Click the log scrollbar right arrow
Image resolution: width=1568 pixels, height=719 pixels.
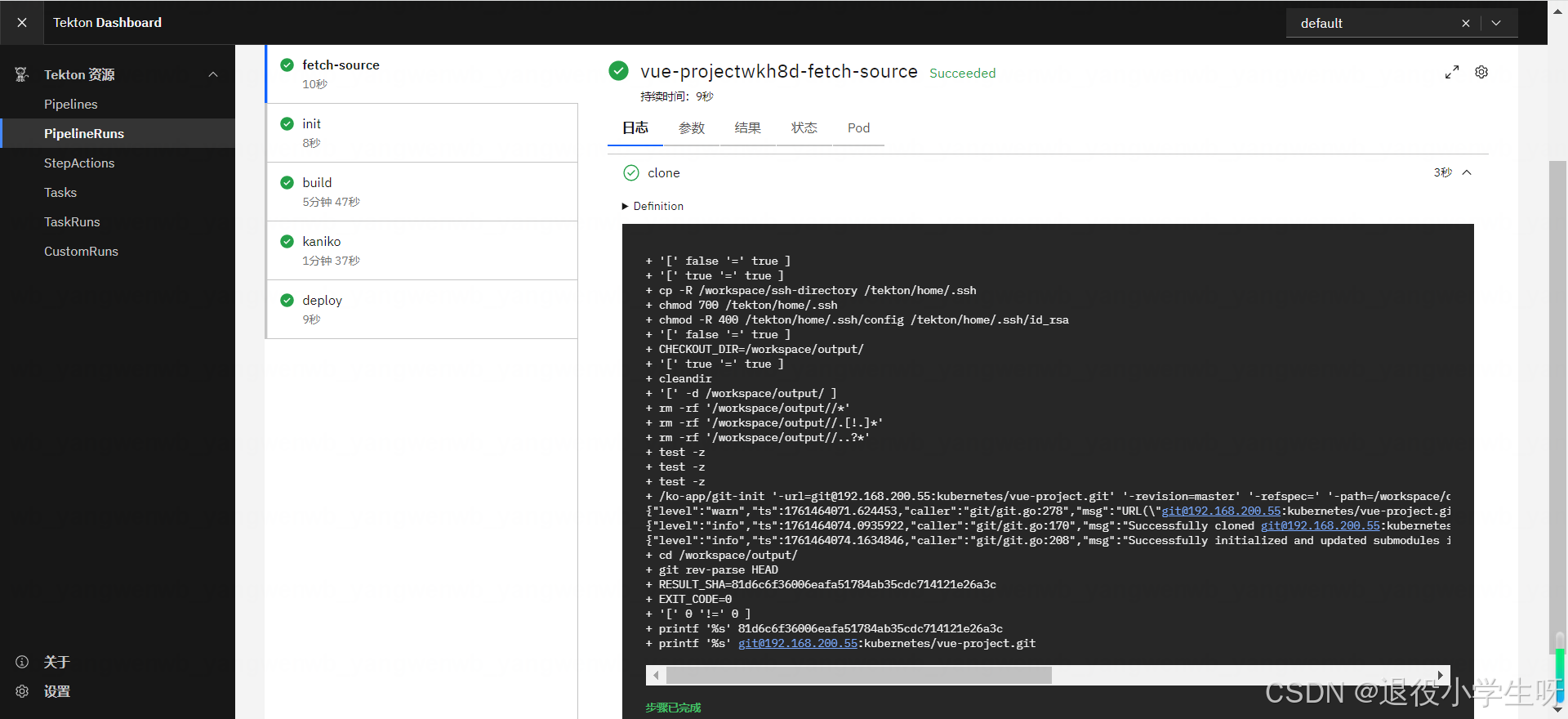click(x=1441, y=675)
